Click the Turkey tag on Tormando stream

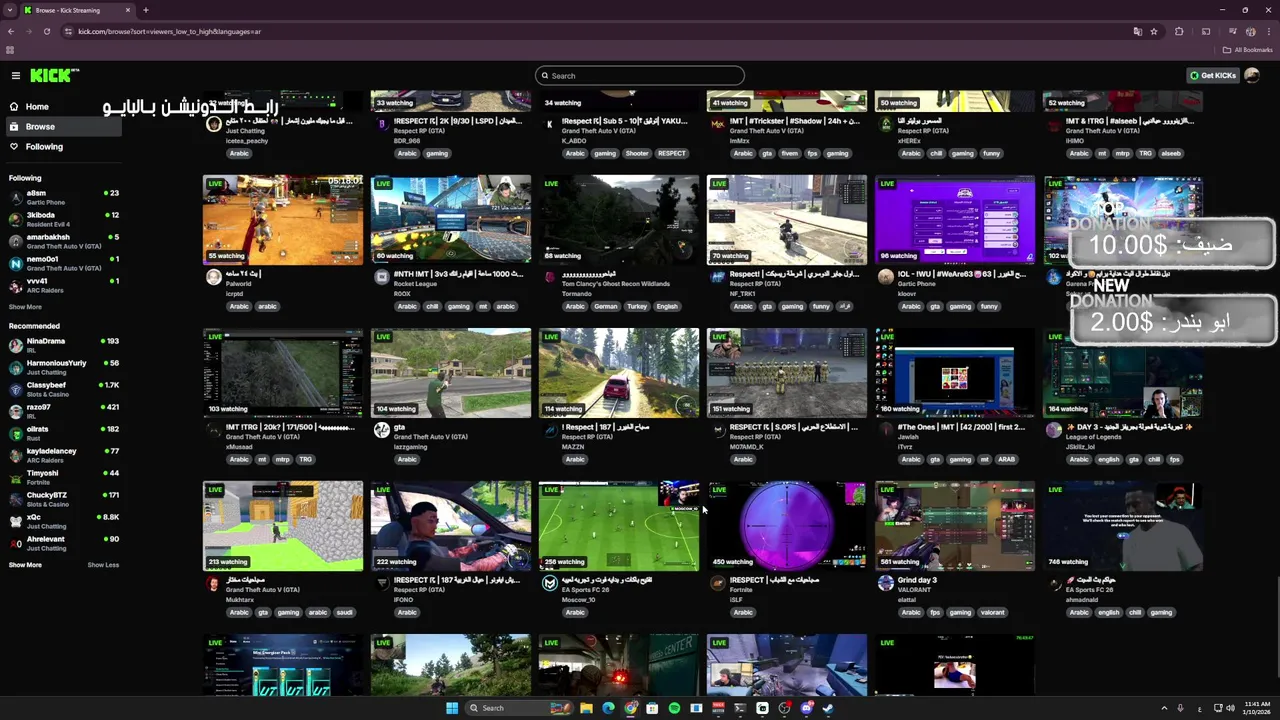pyautogui.click(x=637, y=306)
